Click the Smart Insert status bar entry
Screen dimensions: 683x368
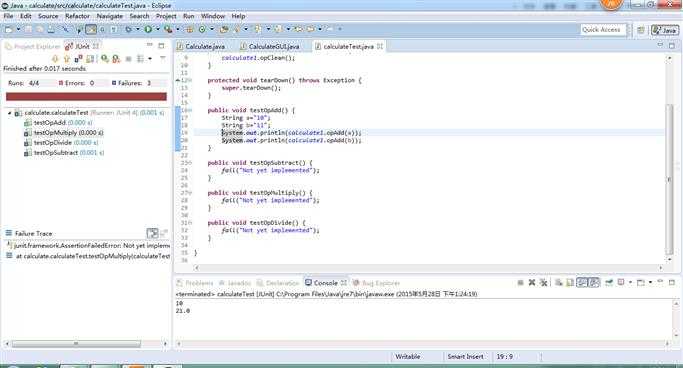466,357
